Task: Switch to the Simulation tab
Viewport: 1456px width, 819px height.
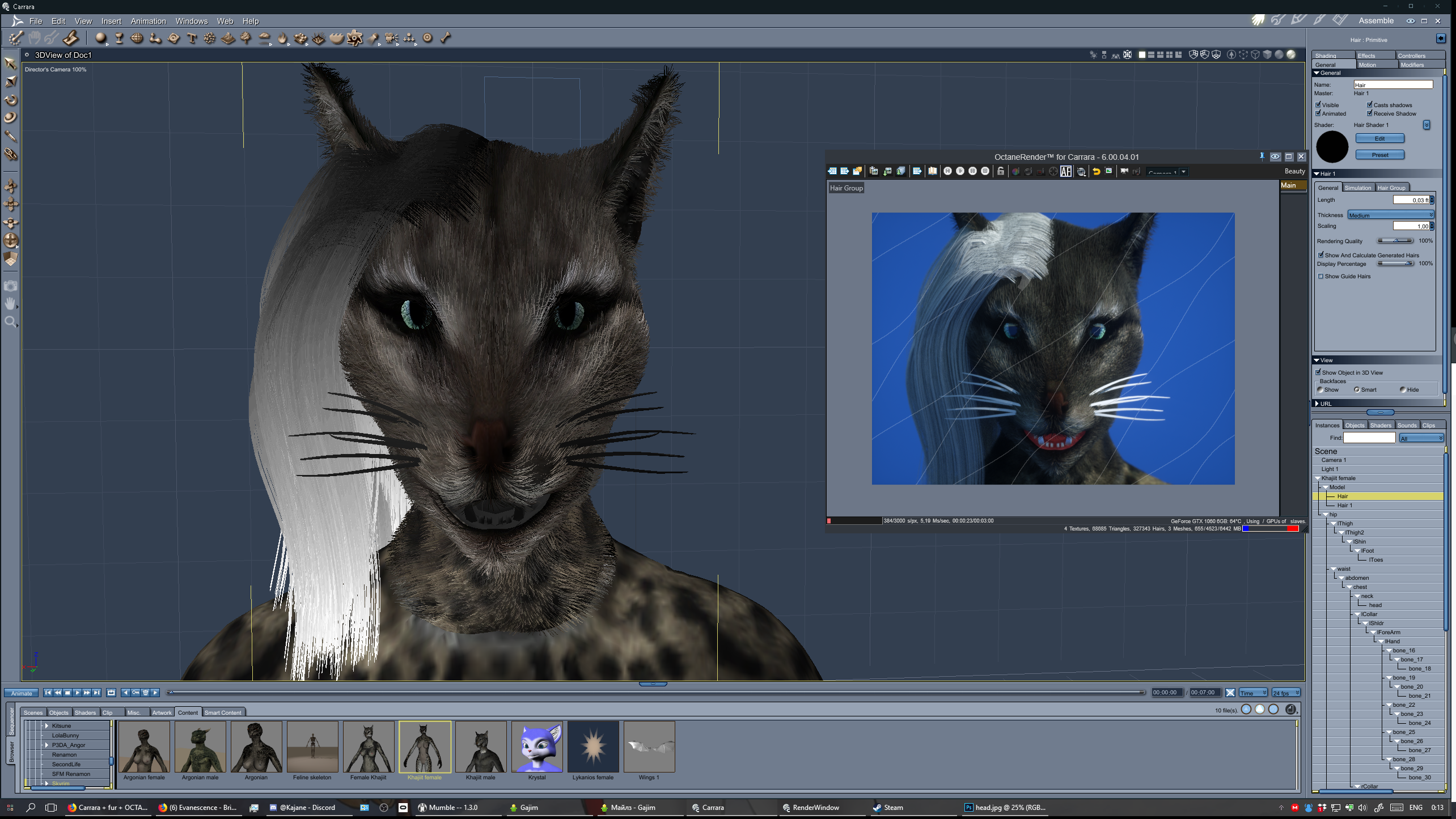Action: coord(1357,188)
